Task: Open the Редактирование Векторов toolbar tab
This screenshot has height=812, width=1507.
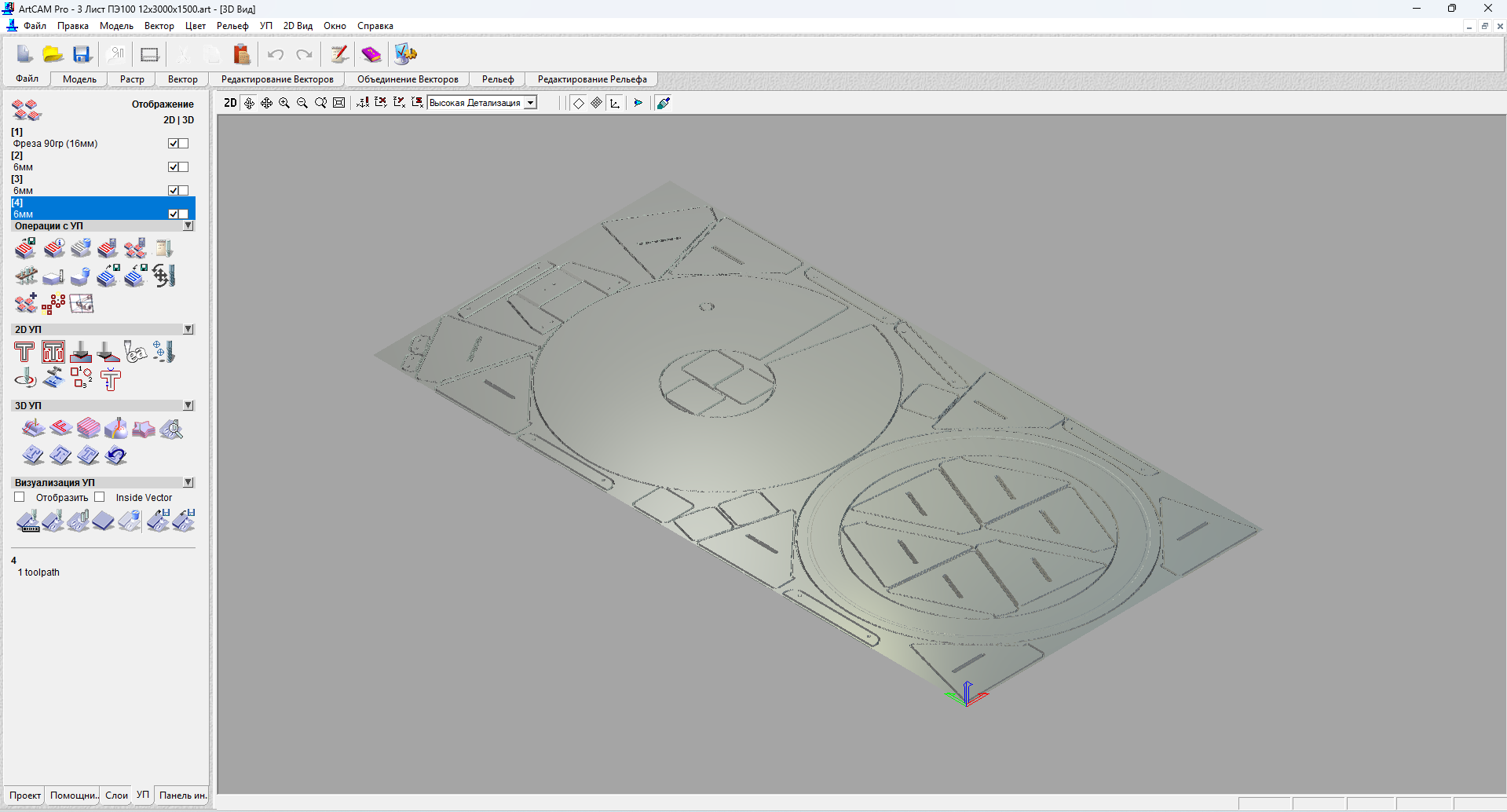Action: [x=277, y=79]
